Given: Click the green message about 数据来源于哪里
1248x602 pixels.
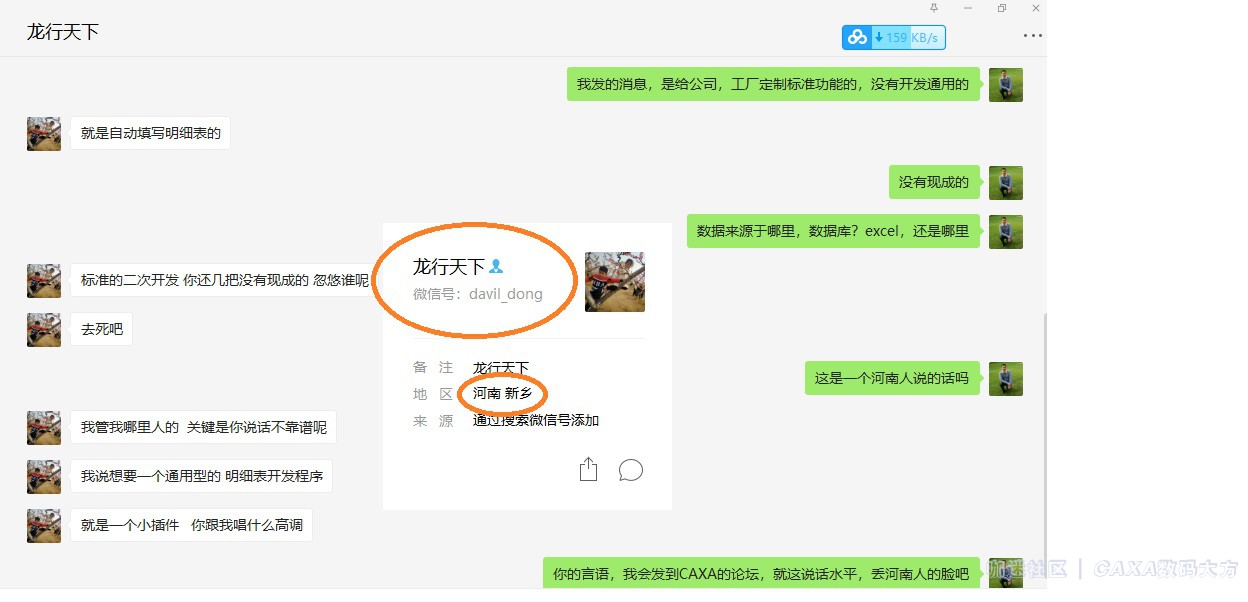Looking at the screenshot, I should pyautogui.click(x=833, y=231).
